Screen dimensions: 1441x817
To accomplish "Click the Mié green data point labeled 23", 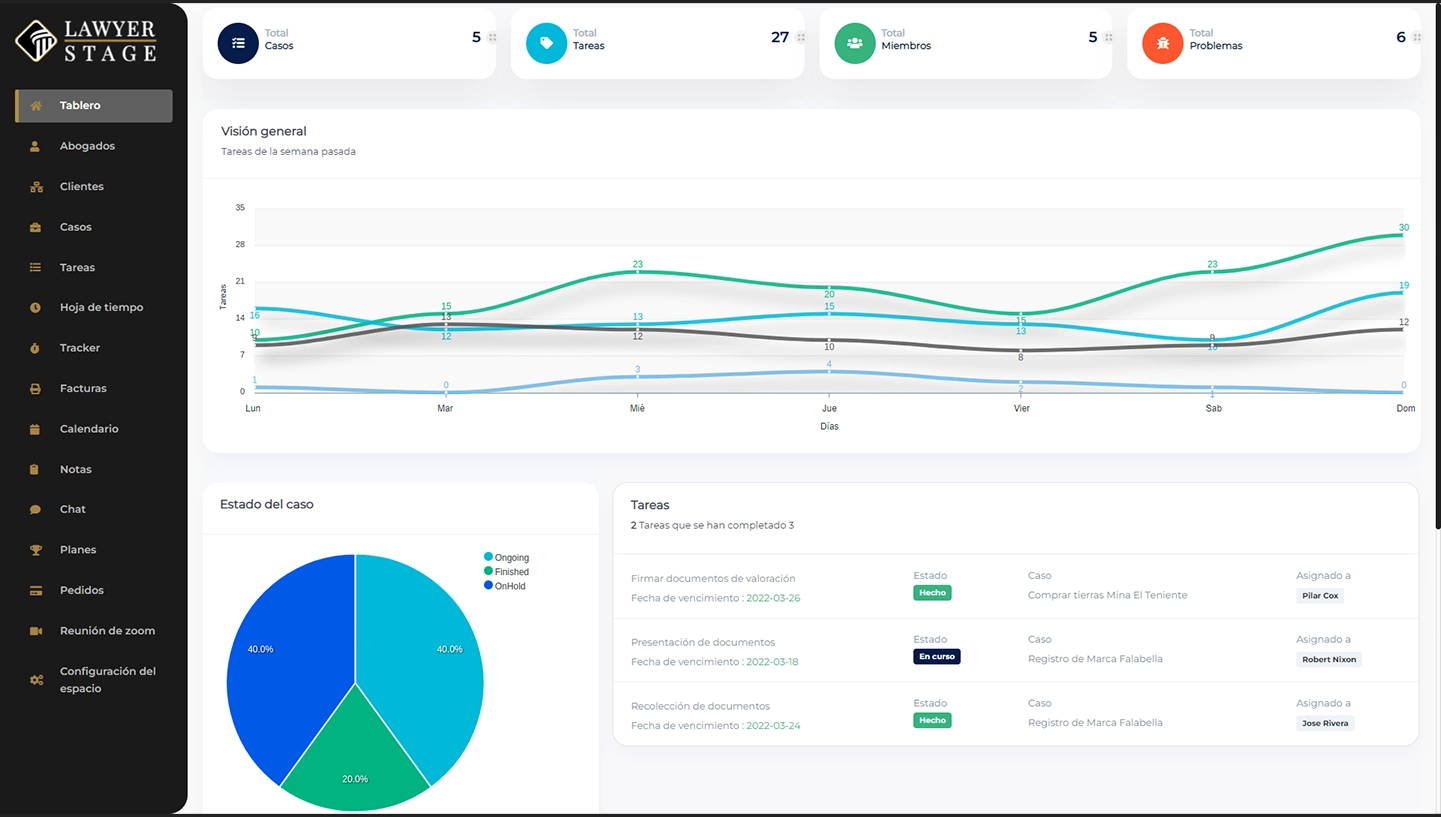I will coord(638,271).
